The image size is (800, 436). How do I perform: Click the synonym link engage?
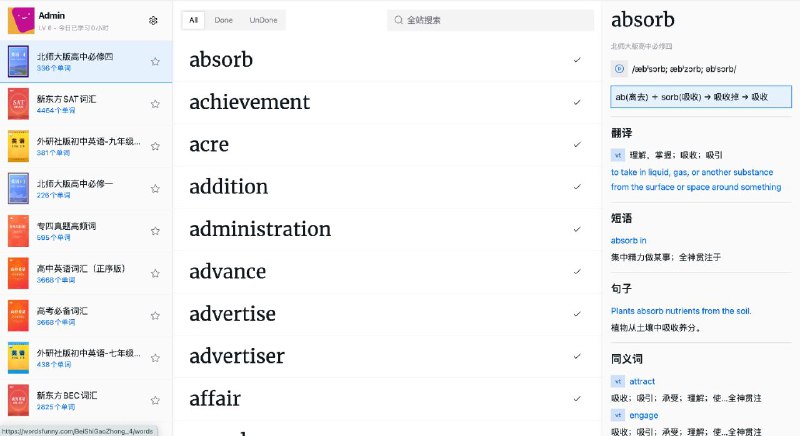point(644,414)
